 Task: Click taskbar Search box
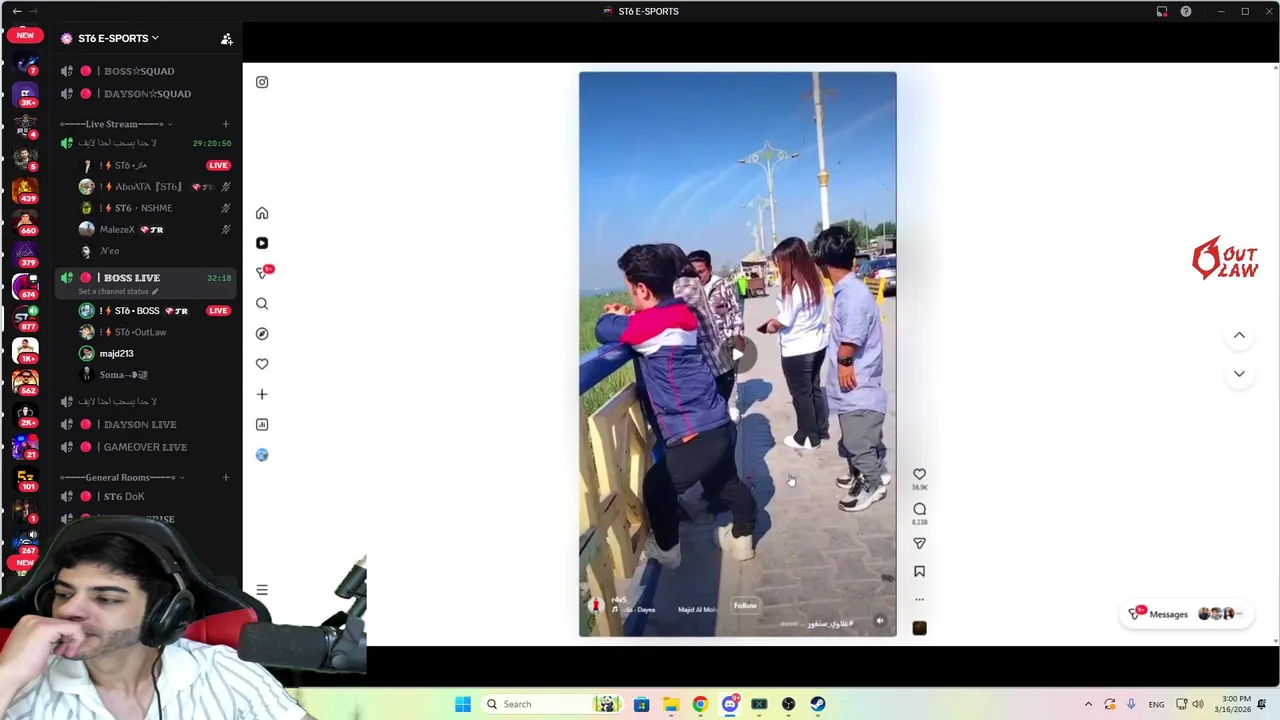552,704
